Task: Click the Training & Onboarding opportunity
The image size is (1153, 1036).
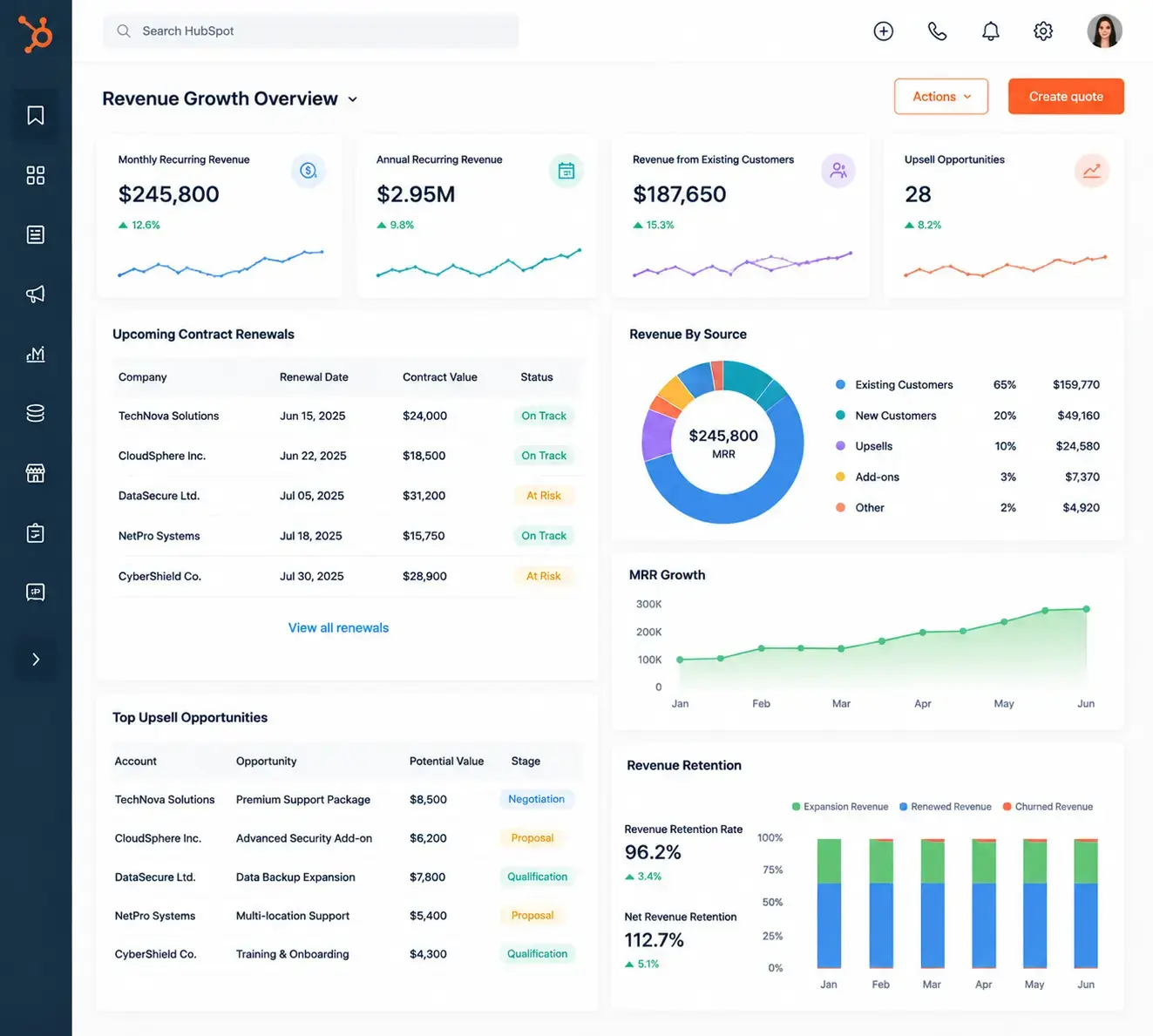Action: pyautogui.click(x=293, y=954)
